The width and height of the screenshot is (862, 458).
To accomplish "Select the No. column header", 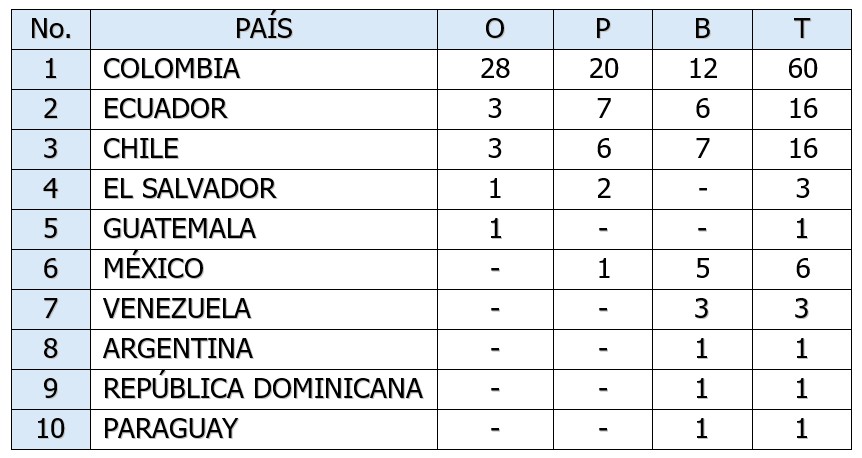I will coord(51,29).
